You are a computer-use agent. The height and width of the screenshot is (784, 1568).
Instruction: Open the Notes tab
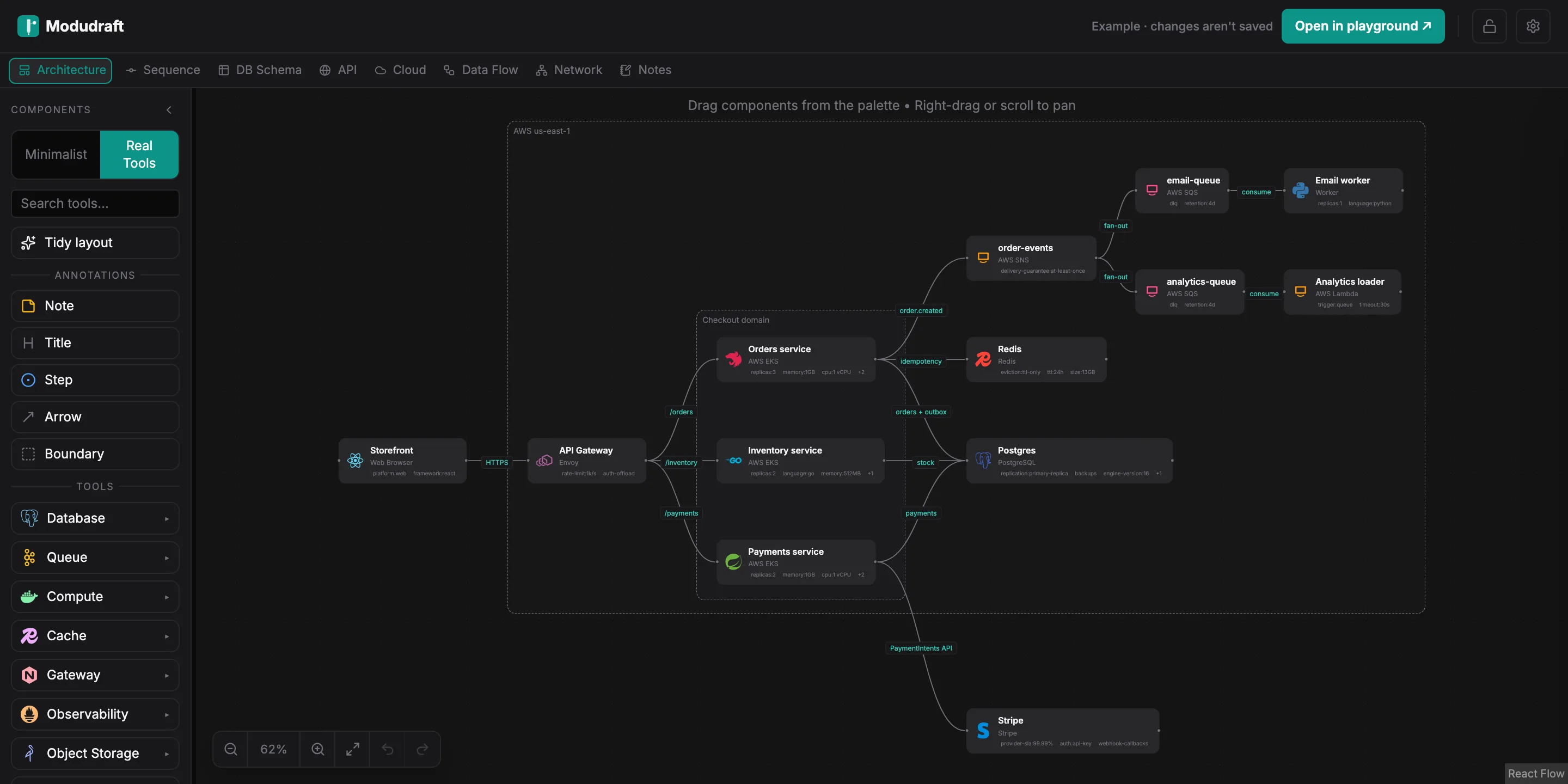pyautogui.click(x=646, y=70)
